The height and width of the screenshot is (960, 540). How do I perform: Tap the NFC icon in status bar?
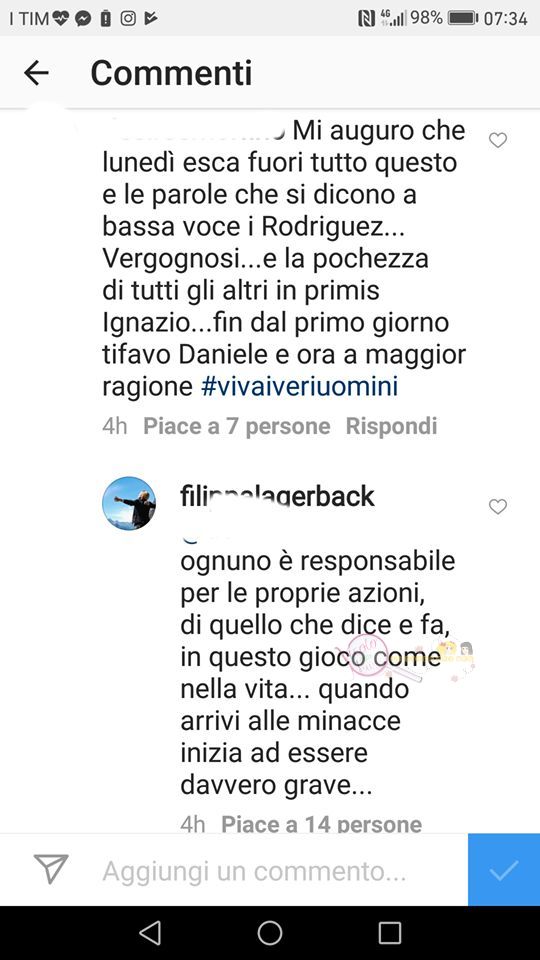(x=366, y=19)
